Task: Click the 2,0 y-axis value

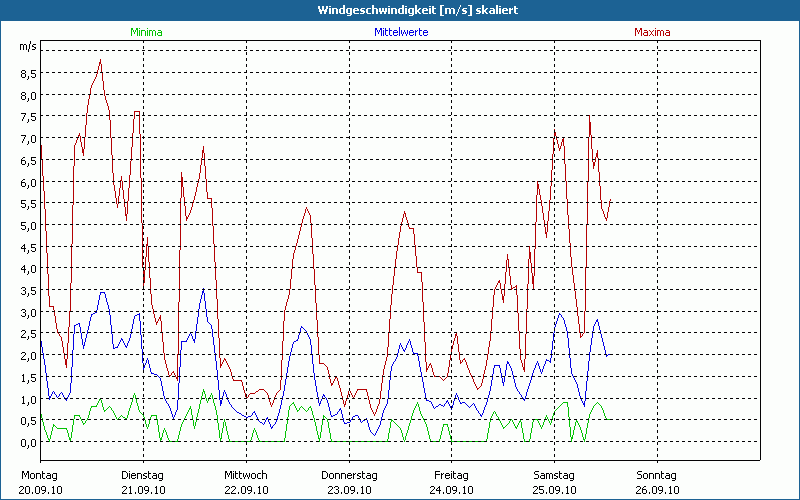Action: 29,356
